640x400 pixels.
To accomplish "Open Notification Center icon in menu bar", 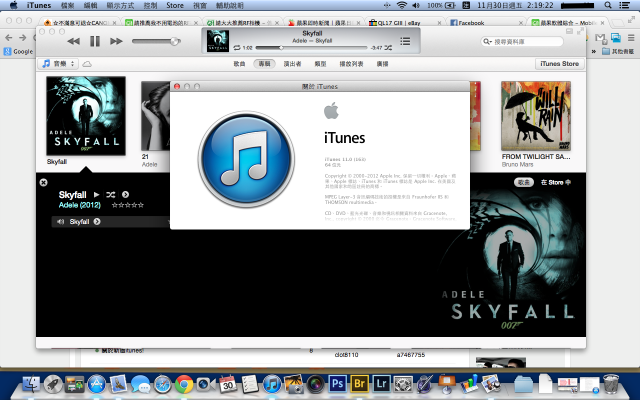I will coord(624,5).
